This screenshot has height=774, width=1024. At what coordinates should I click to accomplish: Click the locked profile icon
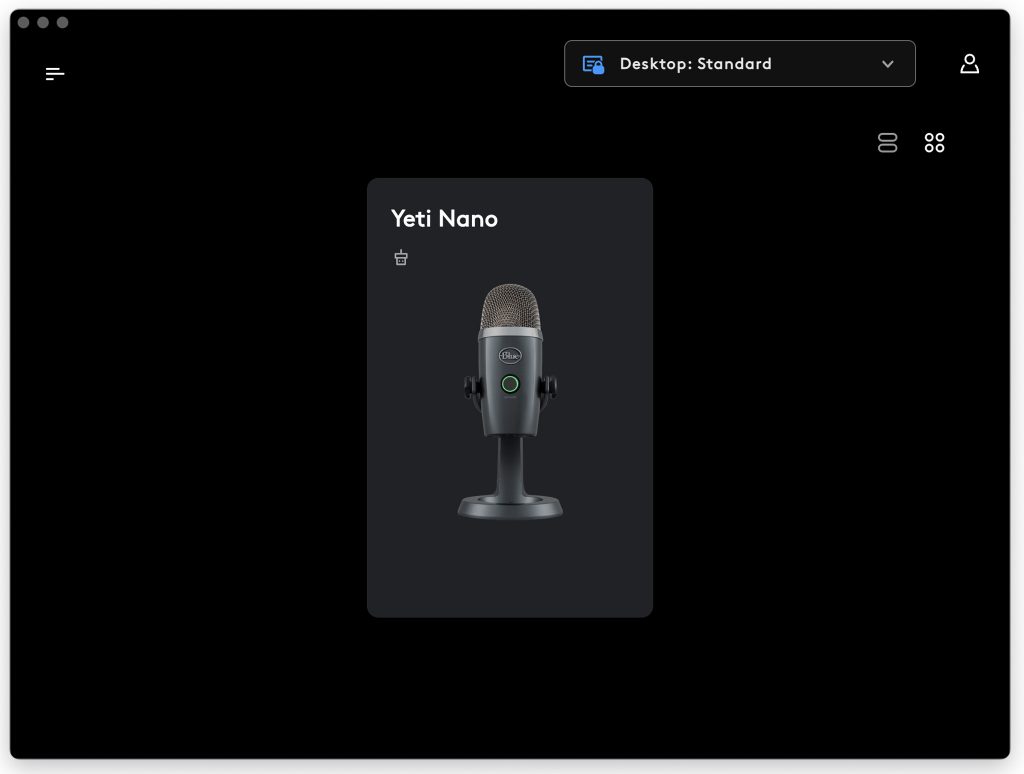coord(593,64)
